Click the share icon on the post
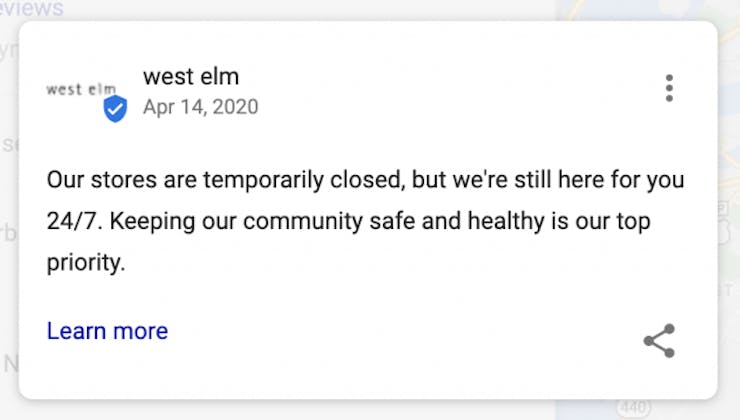This screenshot has width=740, height=420. click(659, 341)
